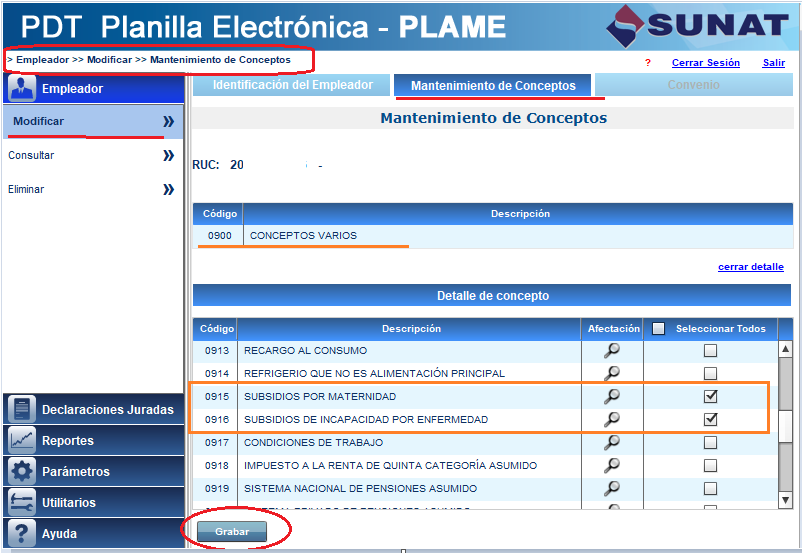Expand the Consultar menu chevron
This screenshot has width=803, height=554.
[168, 156]
